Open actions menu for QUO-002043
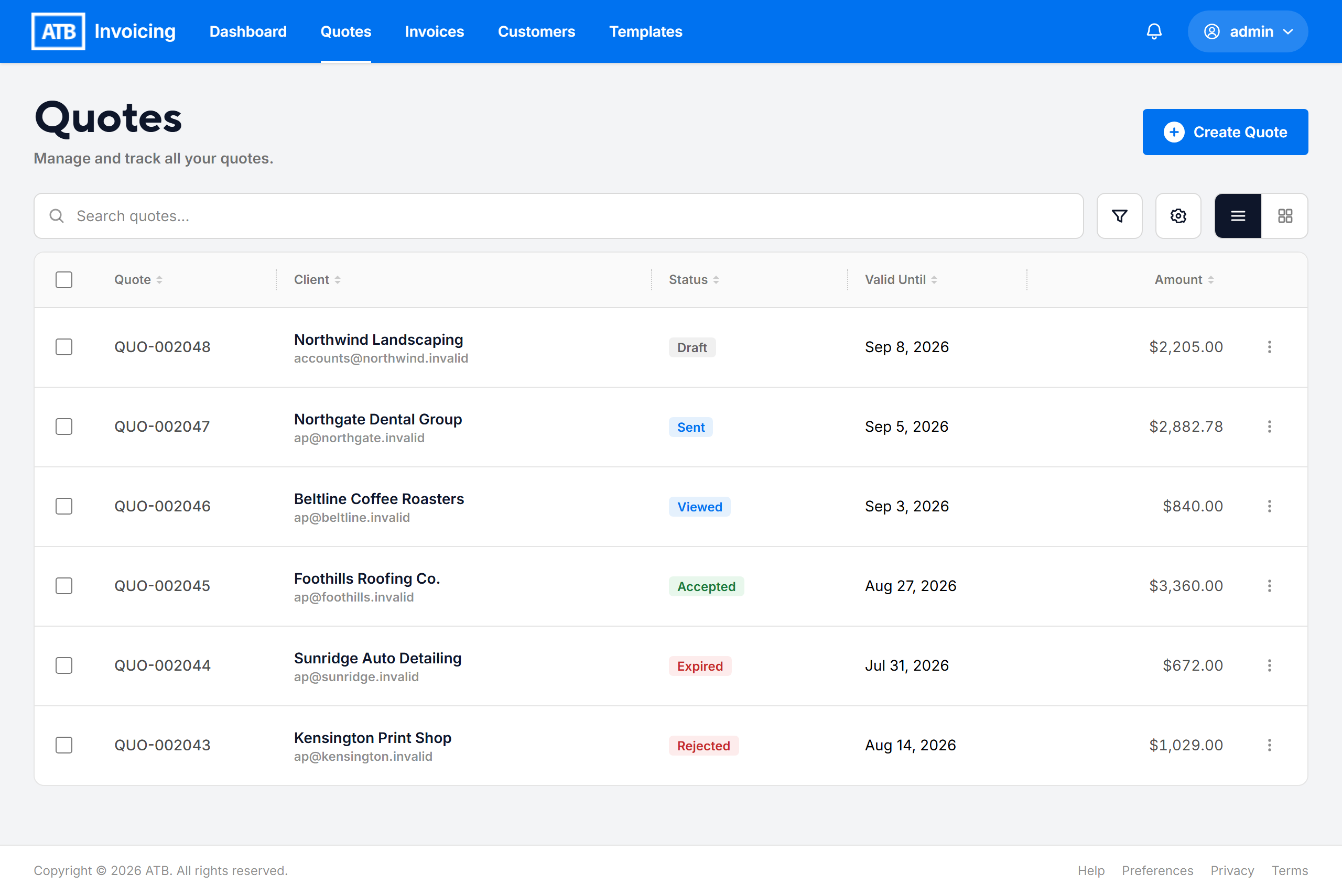Image resolution: width=1342 pixels, height=896 pixels. 1270,745
